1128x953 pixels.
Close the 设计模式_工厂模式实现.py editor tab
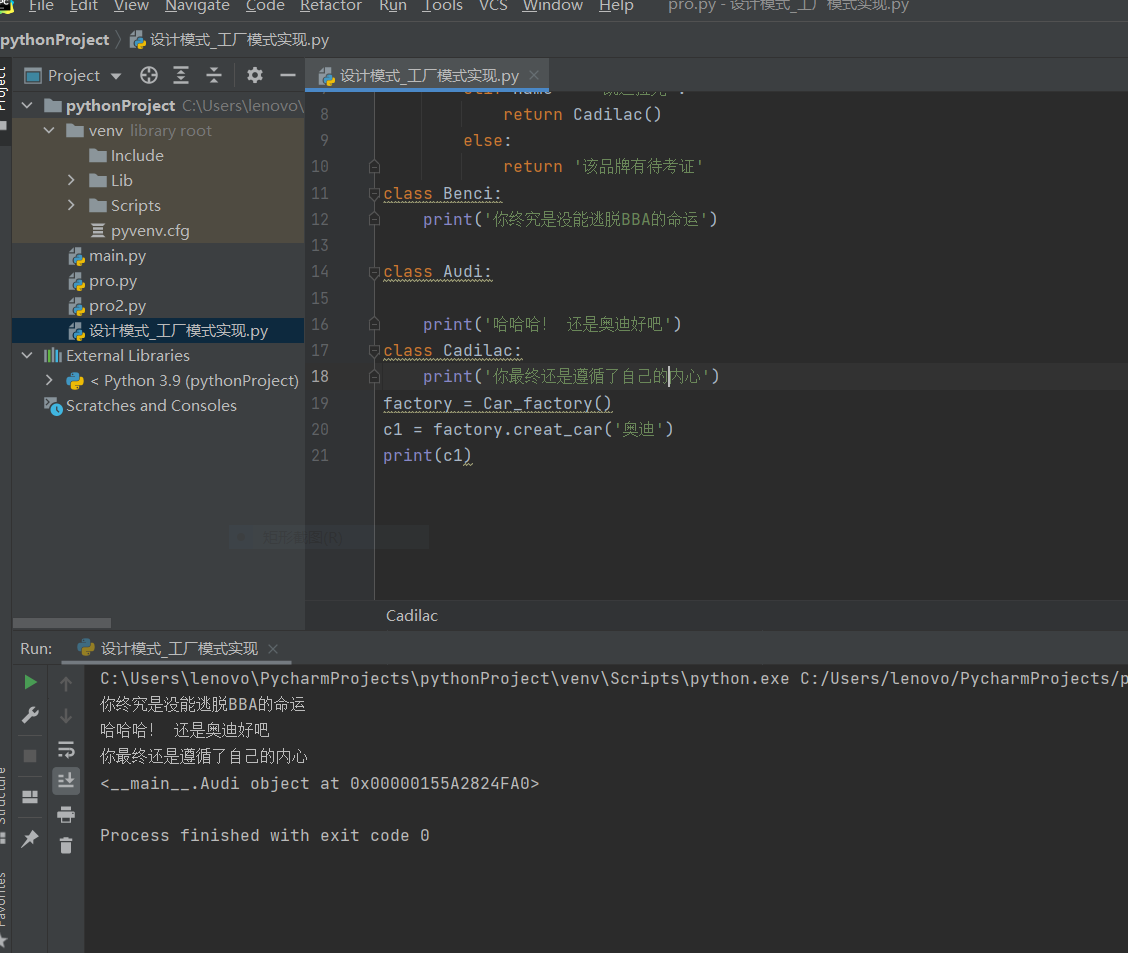[534, 75]
